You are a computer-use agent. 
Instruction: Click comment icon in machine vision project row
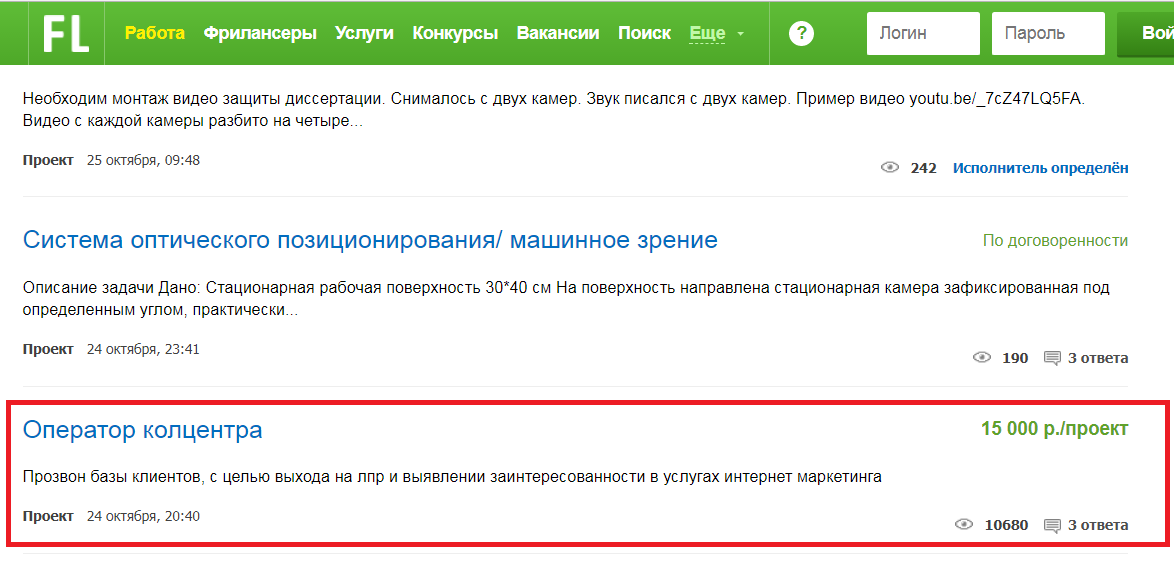tap(1052, 358)
